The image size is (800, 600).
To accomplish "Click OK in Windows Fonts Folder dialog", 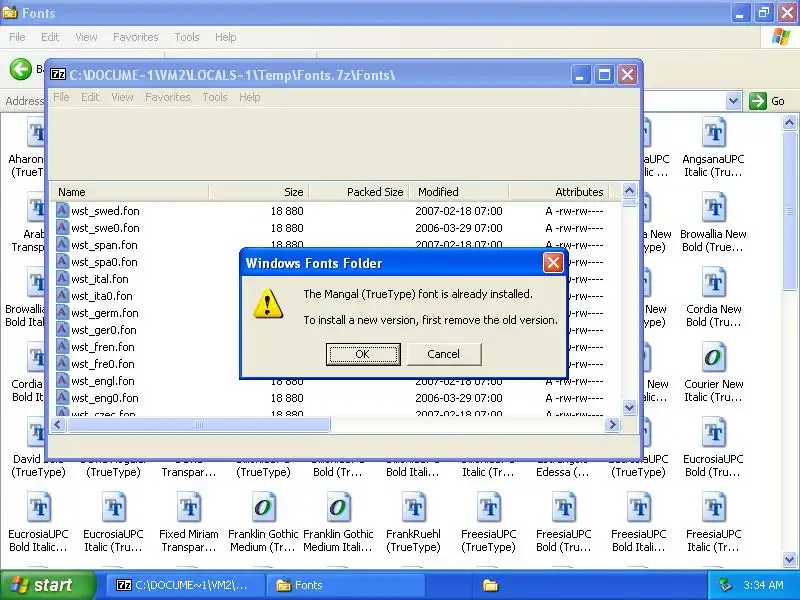I will point(363,354).
